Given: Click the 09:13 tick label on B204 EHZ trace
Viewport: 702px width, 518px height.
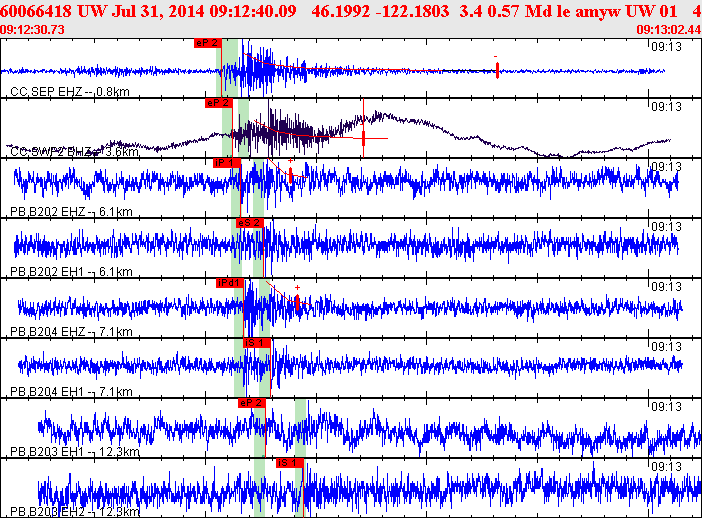Looking at the screenshot, I should (666, 287).
